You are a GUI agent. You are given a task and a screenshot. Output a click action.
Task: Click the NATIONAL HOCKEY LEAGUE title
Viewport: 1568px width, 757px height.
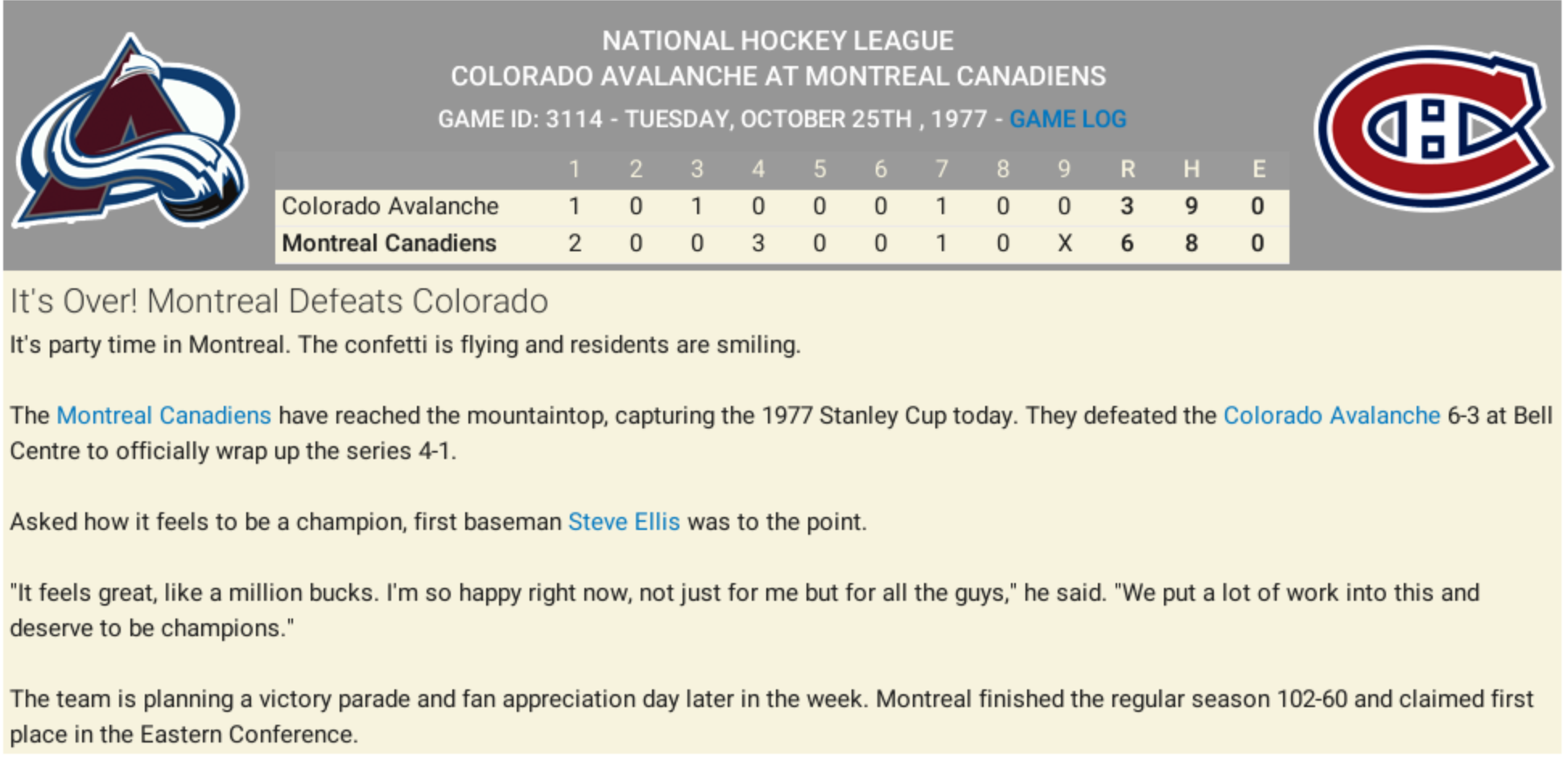[778, 40]
